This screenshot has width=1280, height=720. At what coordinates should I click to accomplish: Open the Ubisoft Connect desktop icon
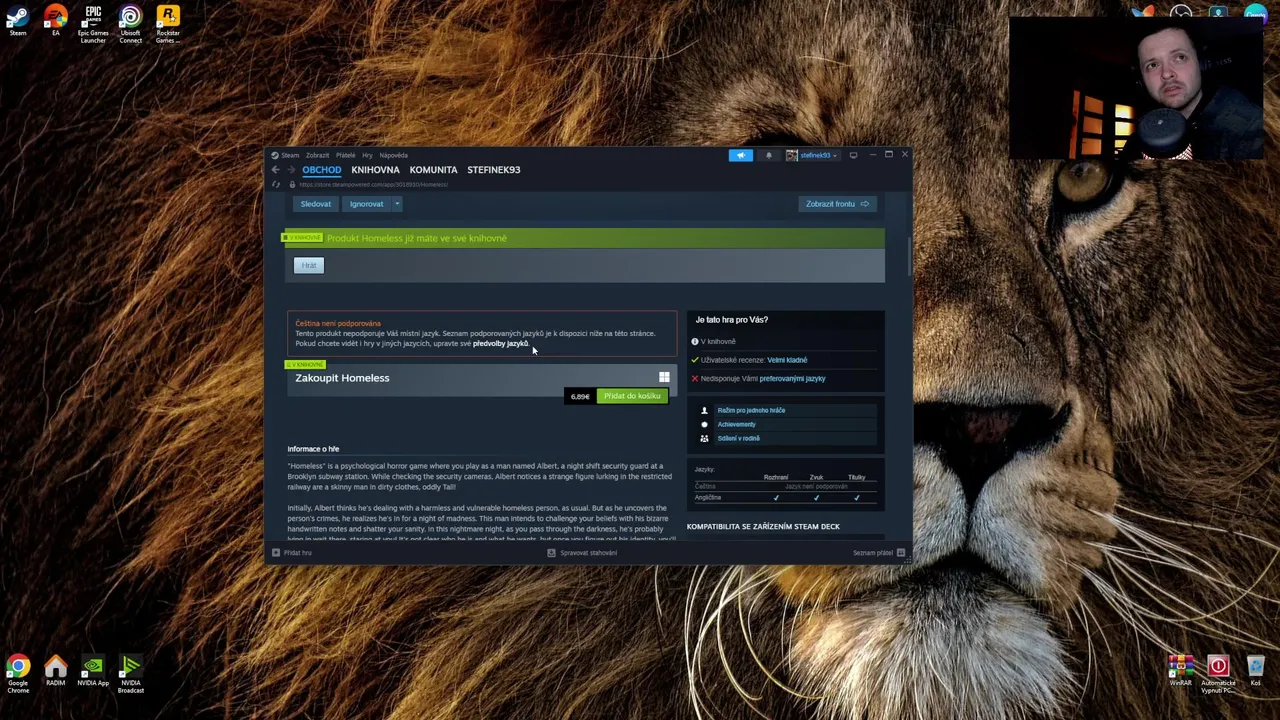pos(130,24)
